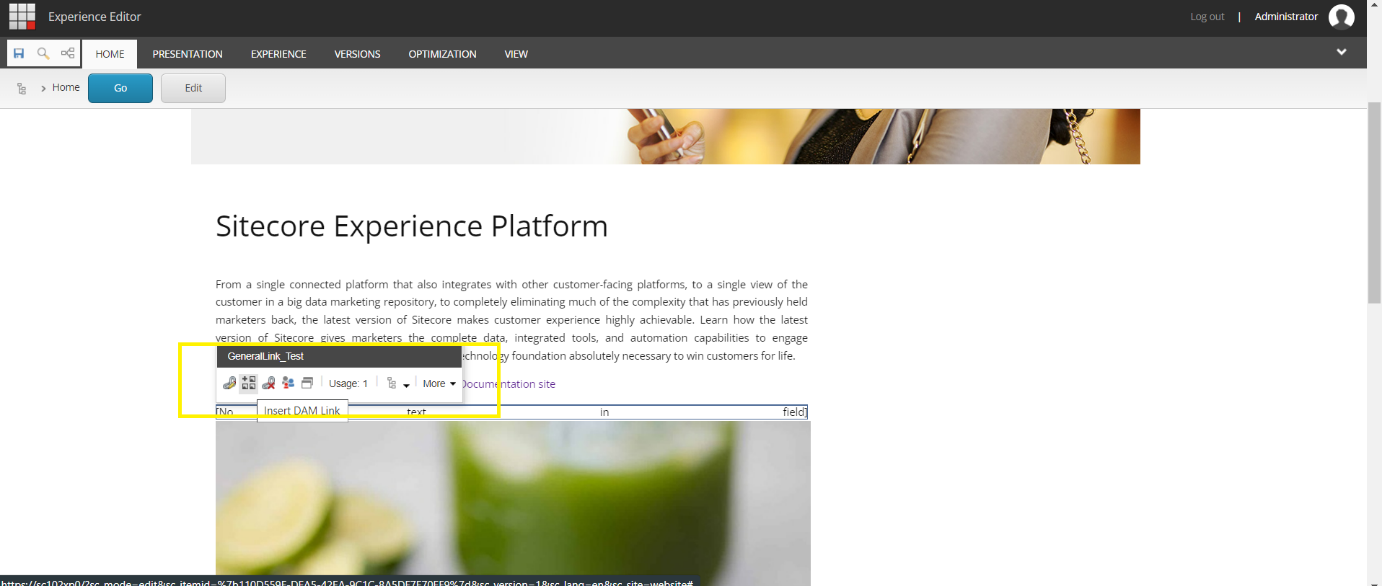The width and height of the screenshot is (1382, 586).
Task: Expand the More dropdown in floating toolbar
Action: pos(439,384)
